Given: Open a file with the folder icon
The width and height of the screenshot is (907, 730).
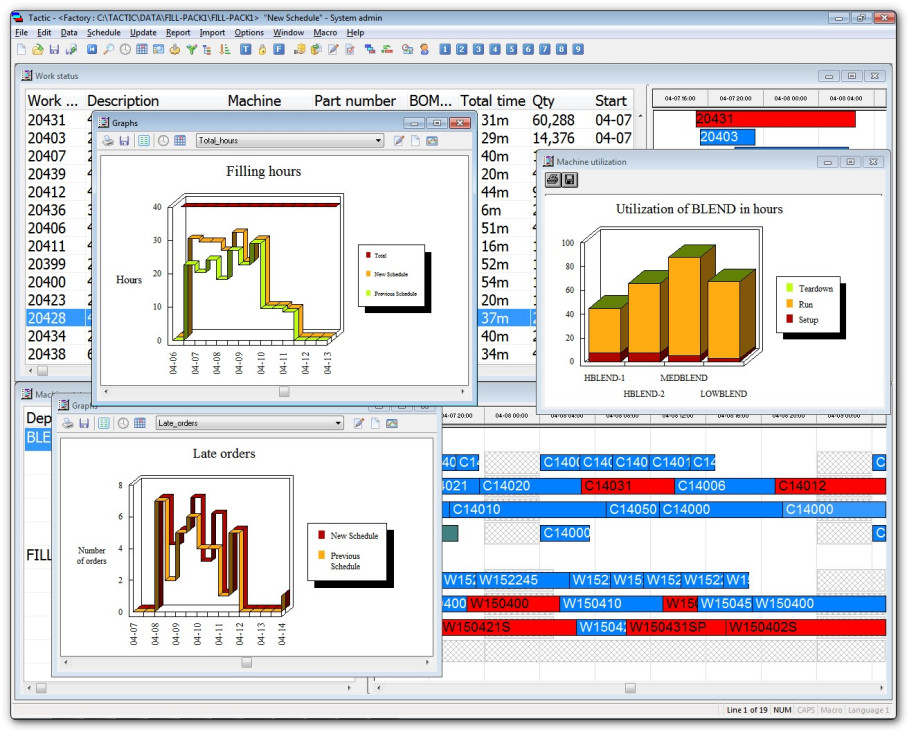Looking at the screenshot, I should tap(37, 49).
